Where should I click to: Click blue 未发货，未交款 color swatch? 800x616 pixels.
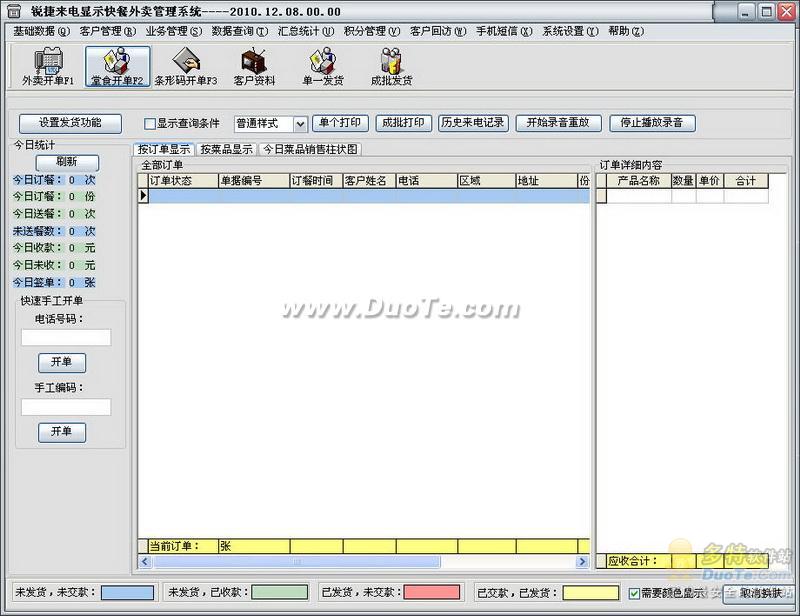tap(127, 593)
